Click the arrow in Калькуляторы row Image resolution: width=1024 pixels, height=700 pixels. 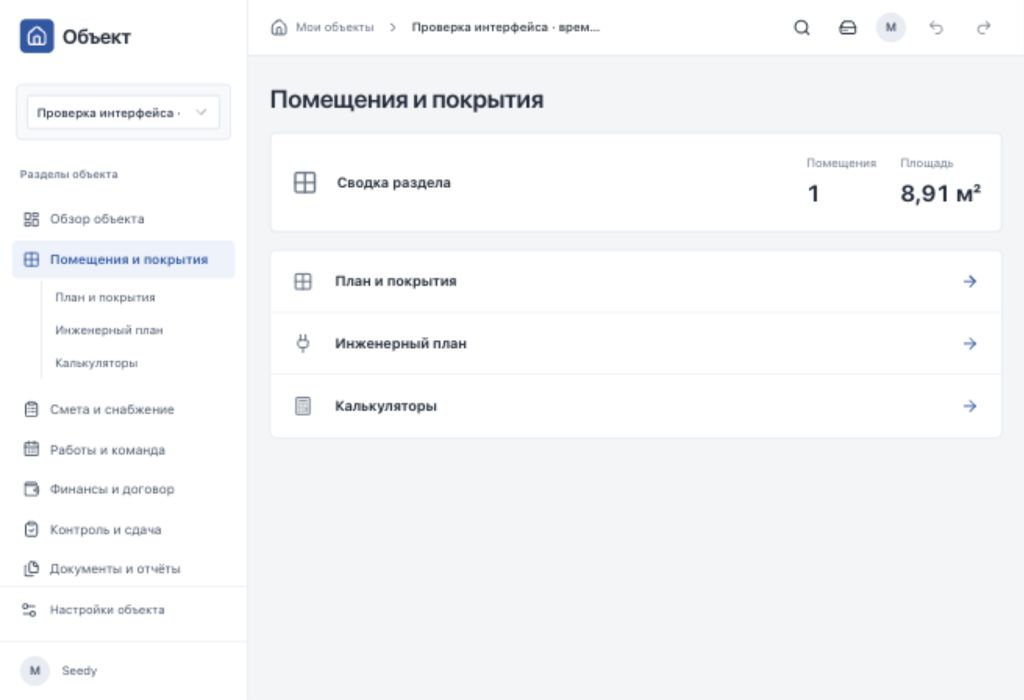pos(970,406)
